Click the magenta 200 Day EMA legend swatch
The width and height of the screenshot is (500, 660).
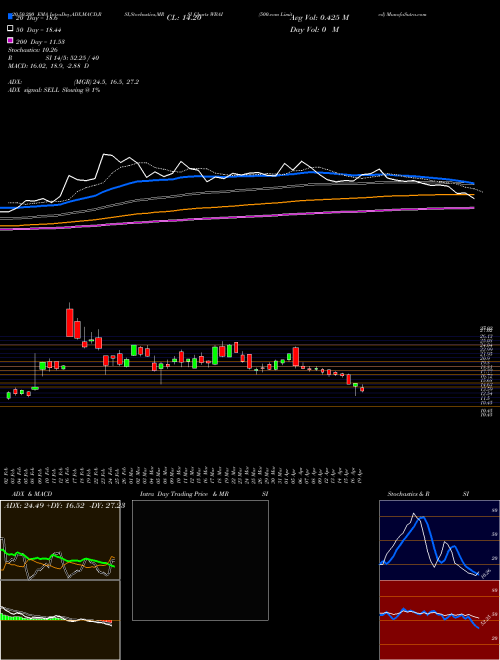[x=10, y=41]
